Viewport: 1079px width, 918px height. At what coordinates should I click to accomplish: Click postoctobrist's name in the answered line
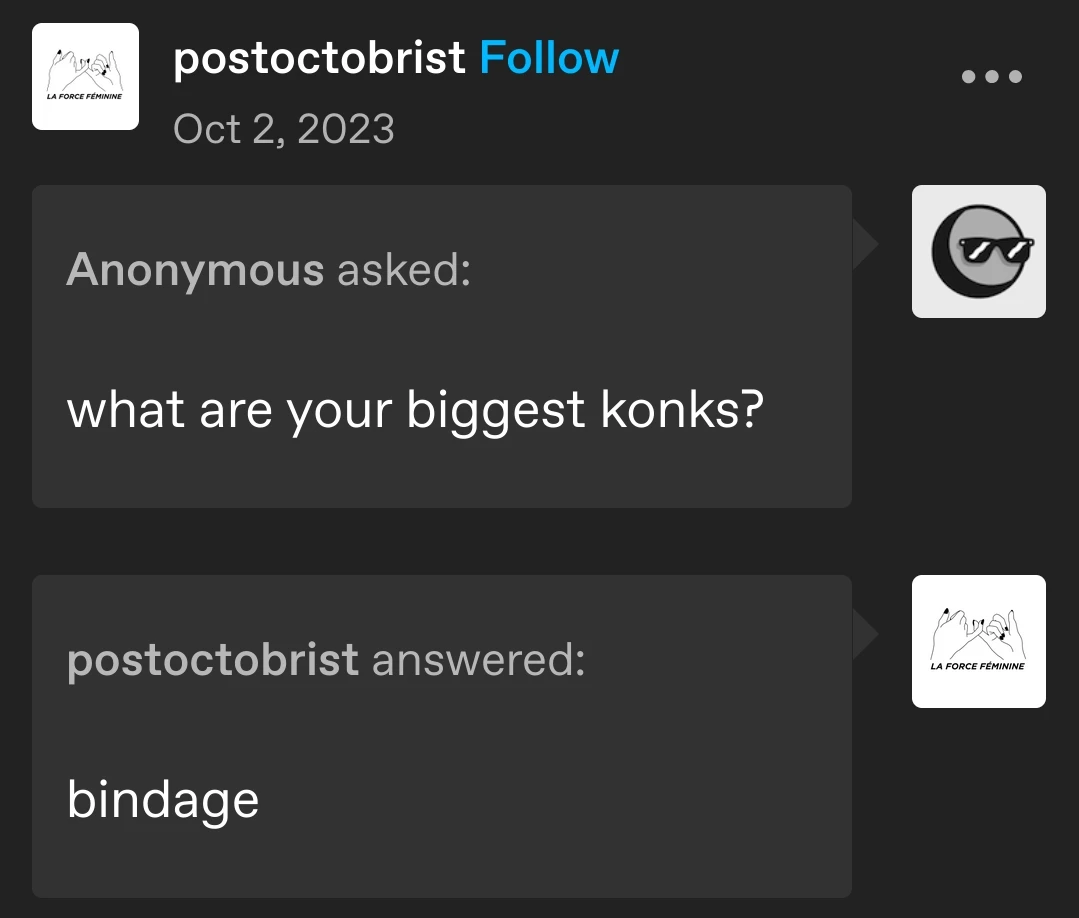tap(212, 659)
